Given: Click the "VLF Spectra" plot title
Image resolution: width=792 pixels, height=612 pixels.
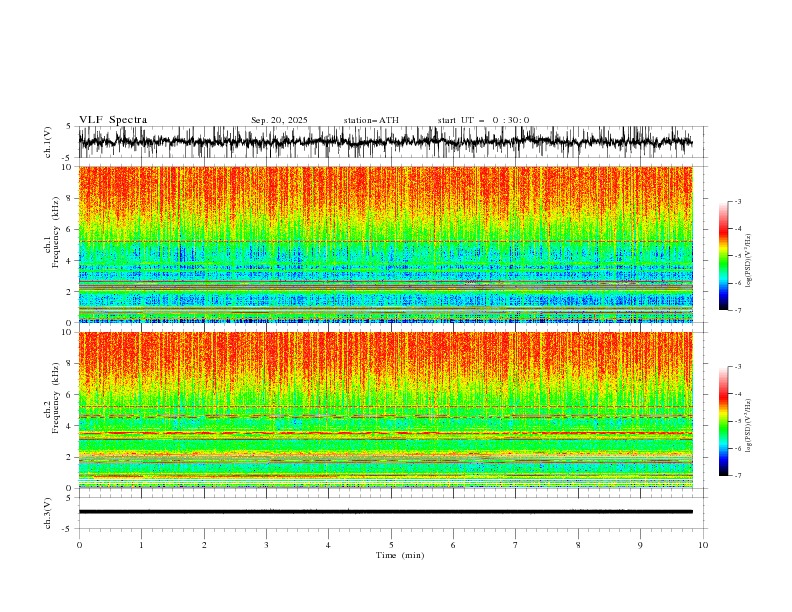Looking at the screenshot, I should pos(113,120).
